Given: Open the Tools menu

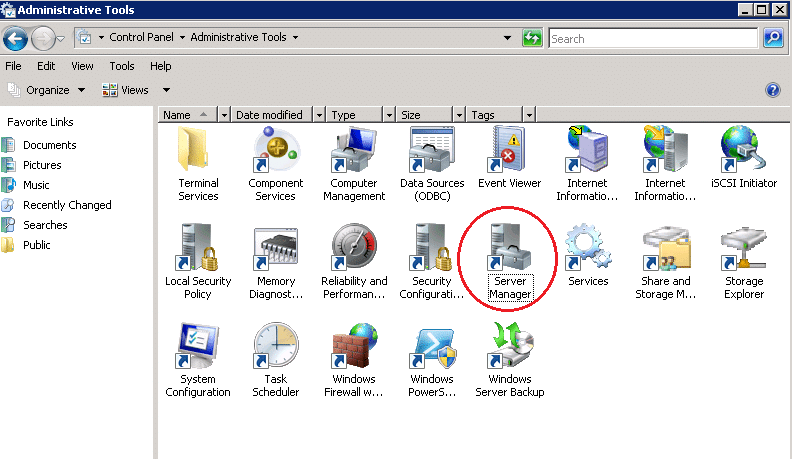Looking at the screenshot, I should point(122,66).
